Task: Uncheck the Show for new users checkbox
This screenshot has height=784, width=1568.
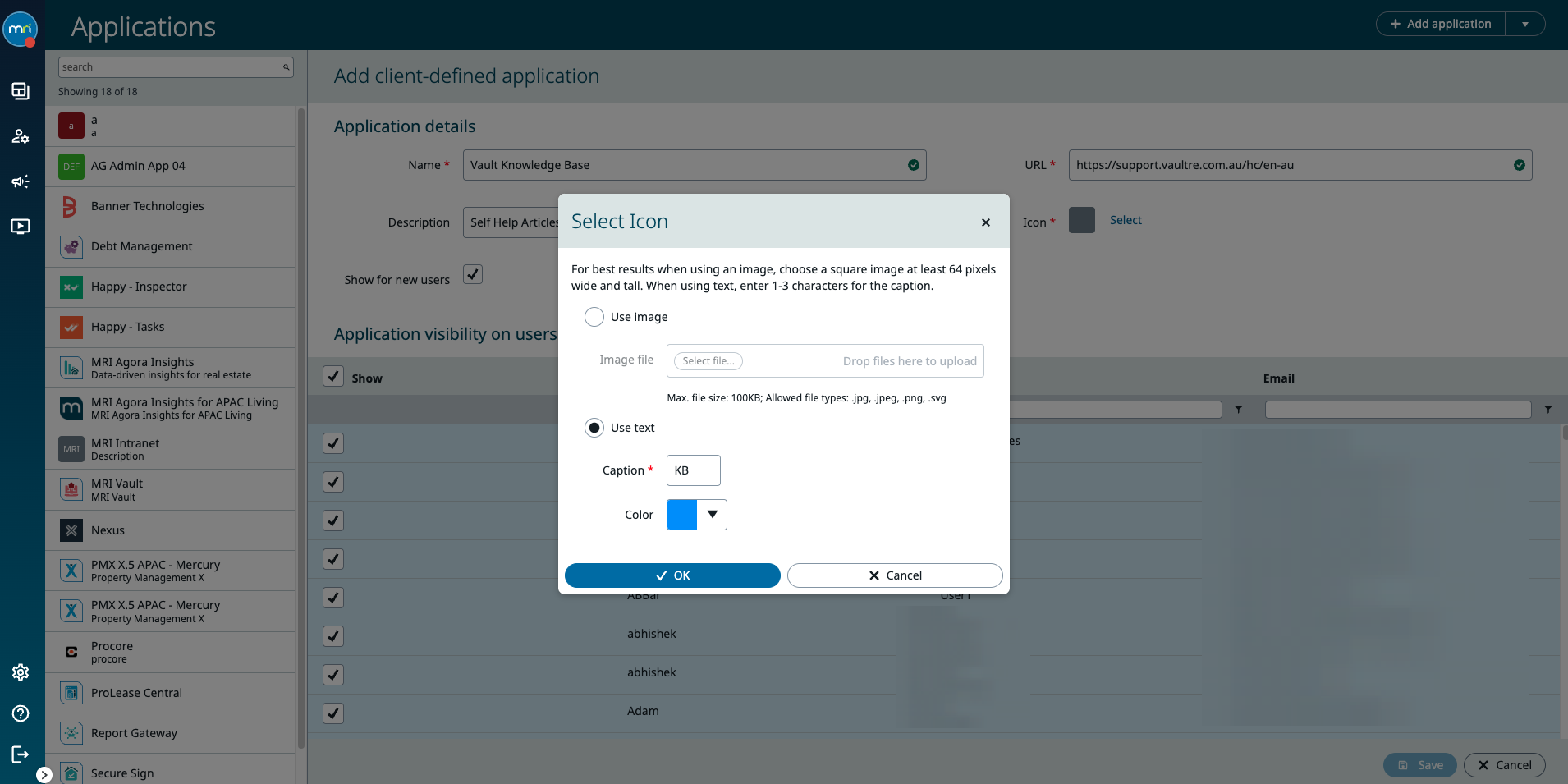Action: pos(472,274)
